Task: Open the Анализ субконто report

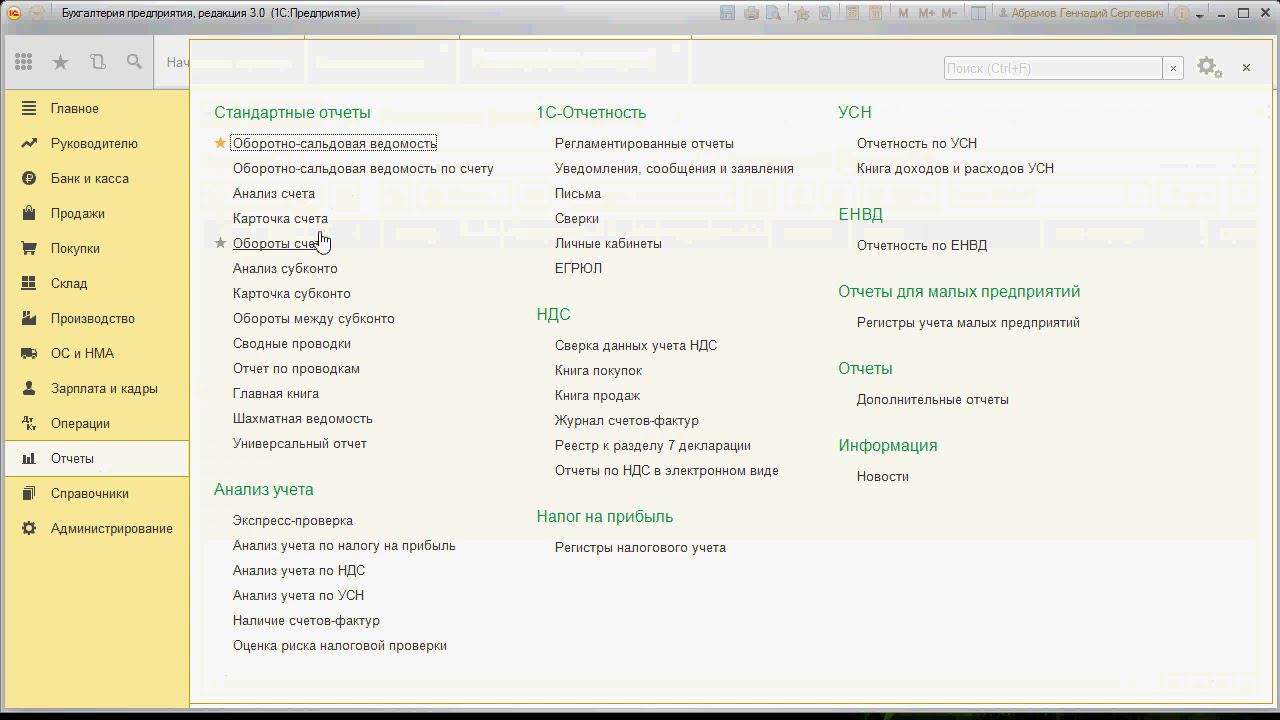Action: [x=285, y=268]
